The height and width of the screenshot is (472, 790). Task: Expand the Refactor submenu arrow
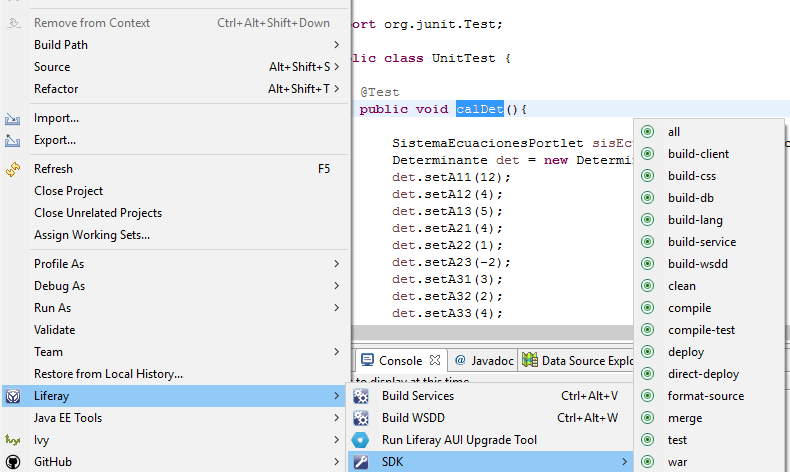pyautogui.click(x=337, y=89)
